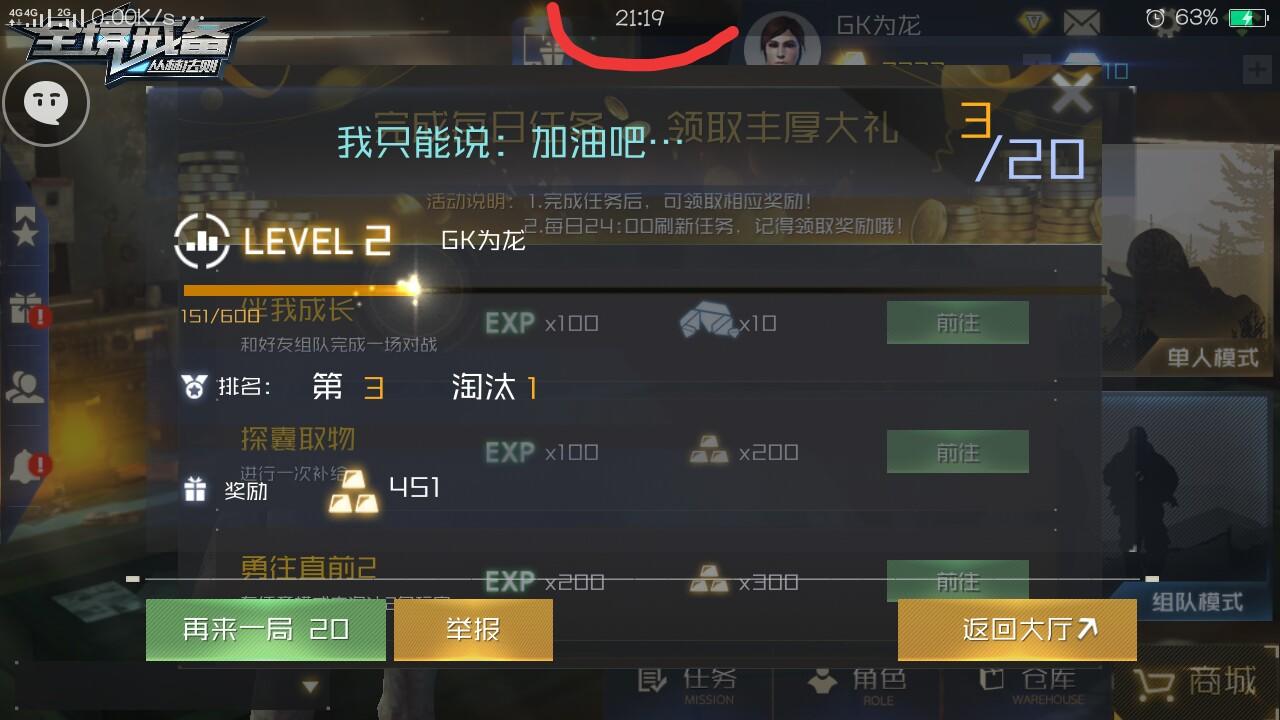1280x720 pixels.
Task: Open the gift box sidebar icon
Action: pos(25,309)
